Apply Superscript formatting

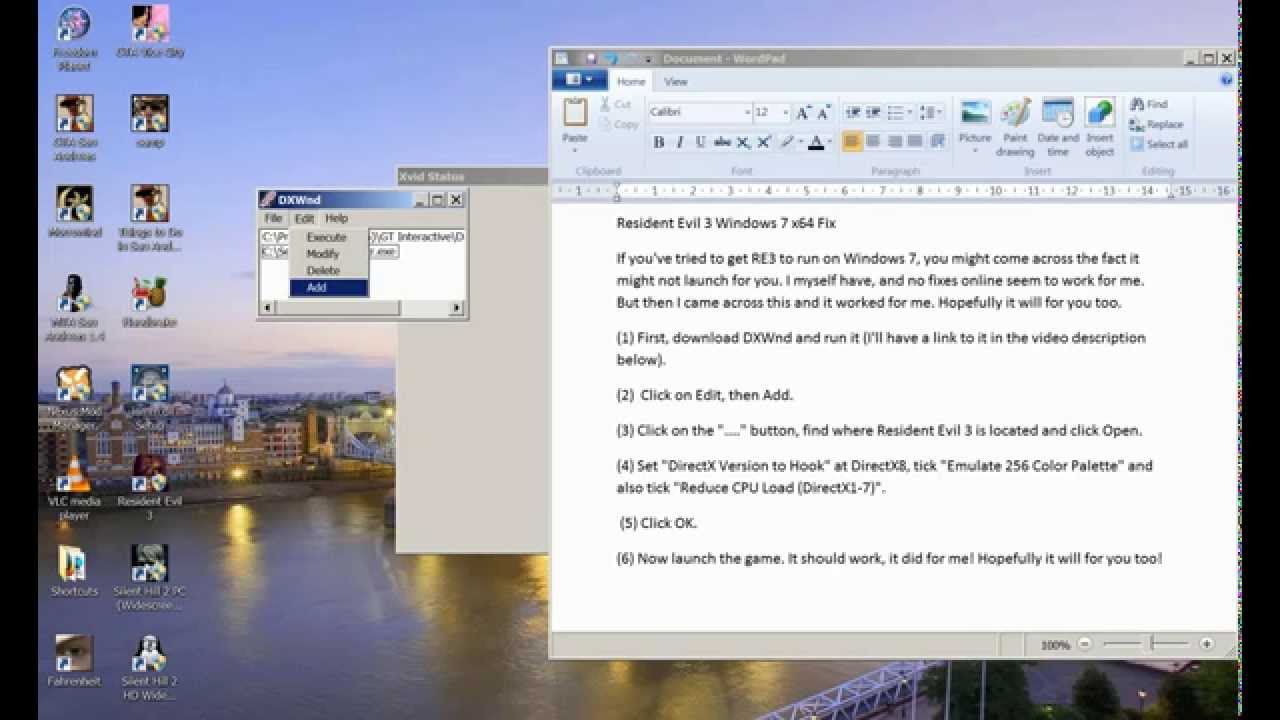pyautogui.click(x=763, y=142)
